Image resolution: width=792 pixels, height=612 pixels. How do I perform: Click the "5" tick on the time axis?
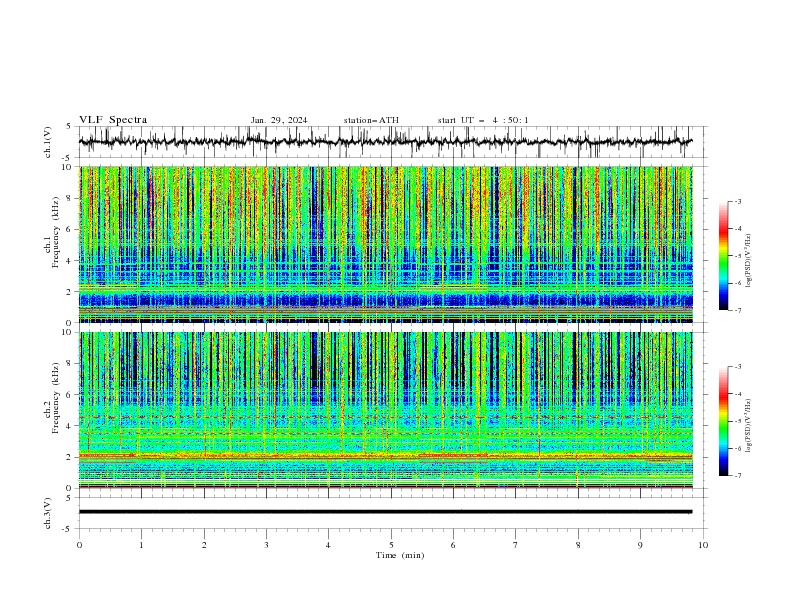[391, 545]
